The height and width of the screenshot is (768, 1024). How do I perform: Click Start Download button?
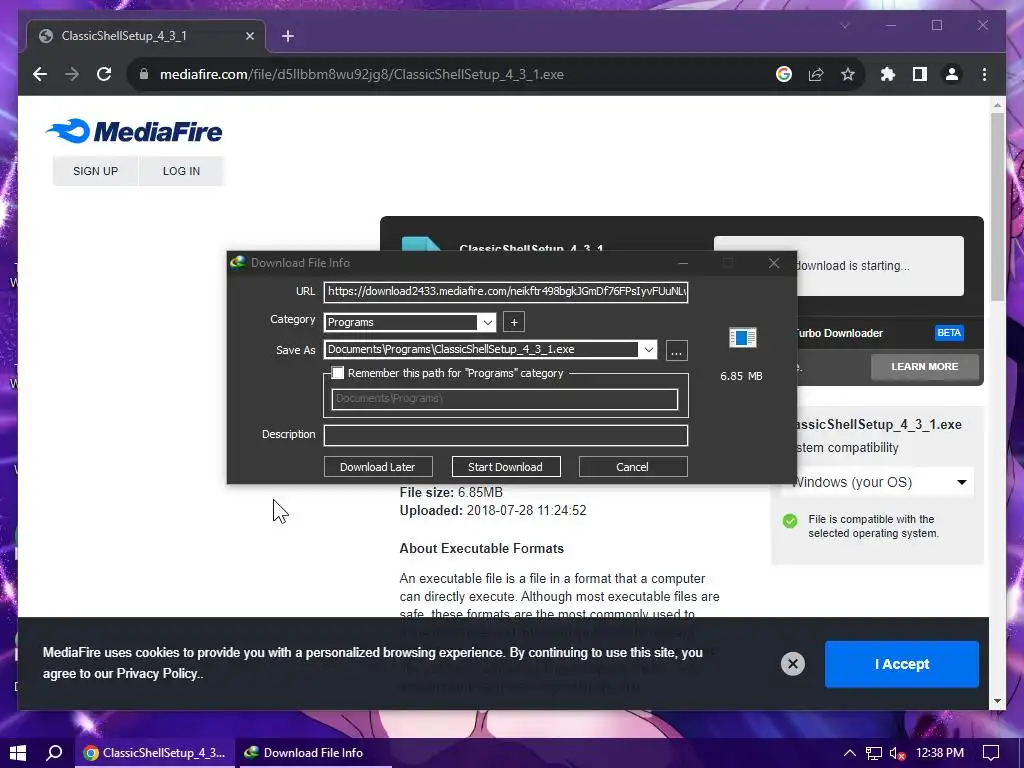pos(505,467)
